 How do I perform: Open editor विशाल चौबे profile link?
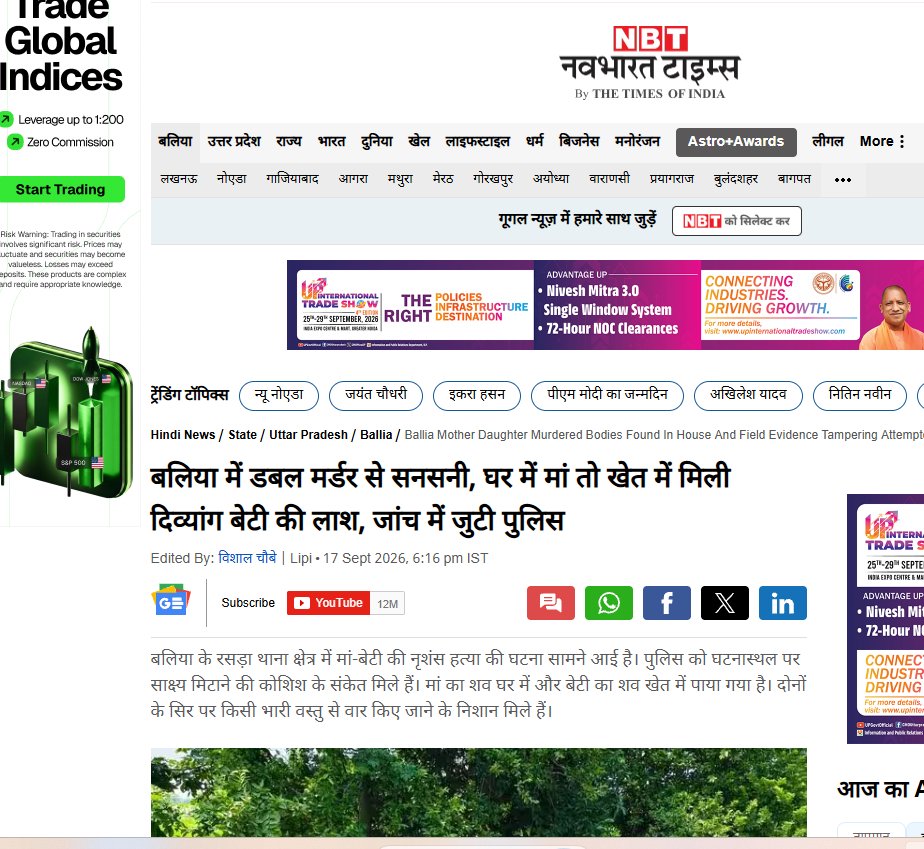[x=247, y=557]
